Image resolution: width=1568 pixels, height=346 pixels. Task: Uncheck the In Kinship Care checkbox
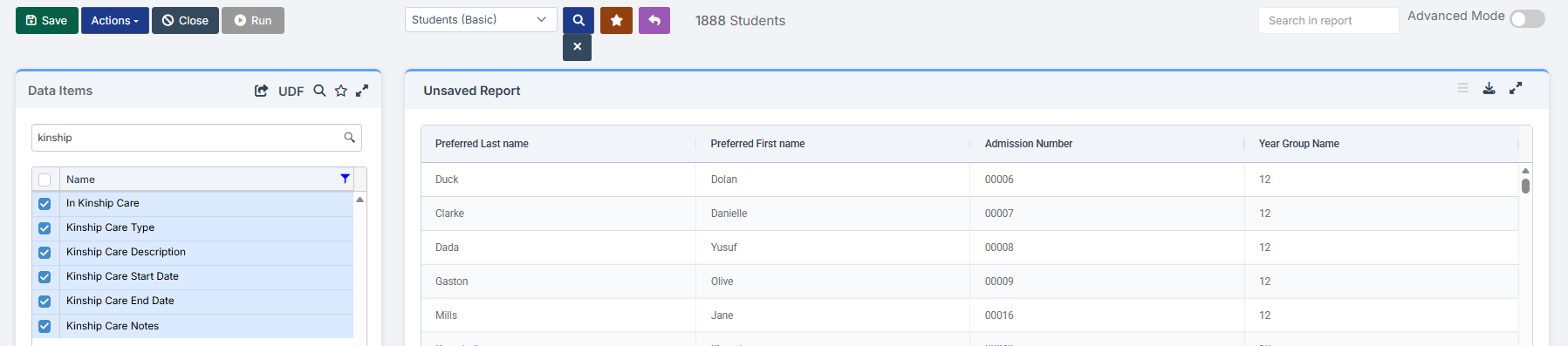tap(45, 204)
